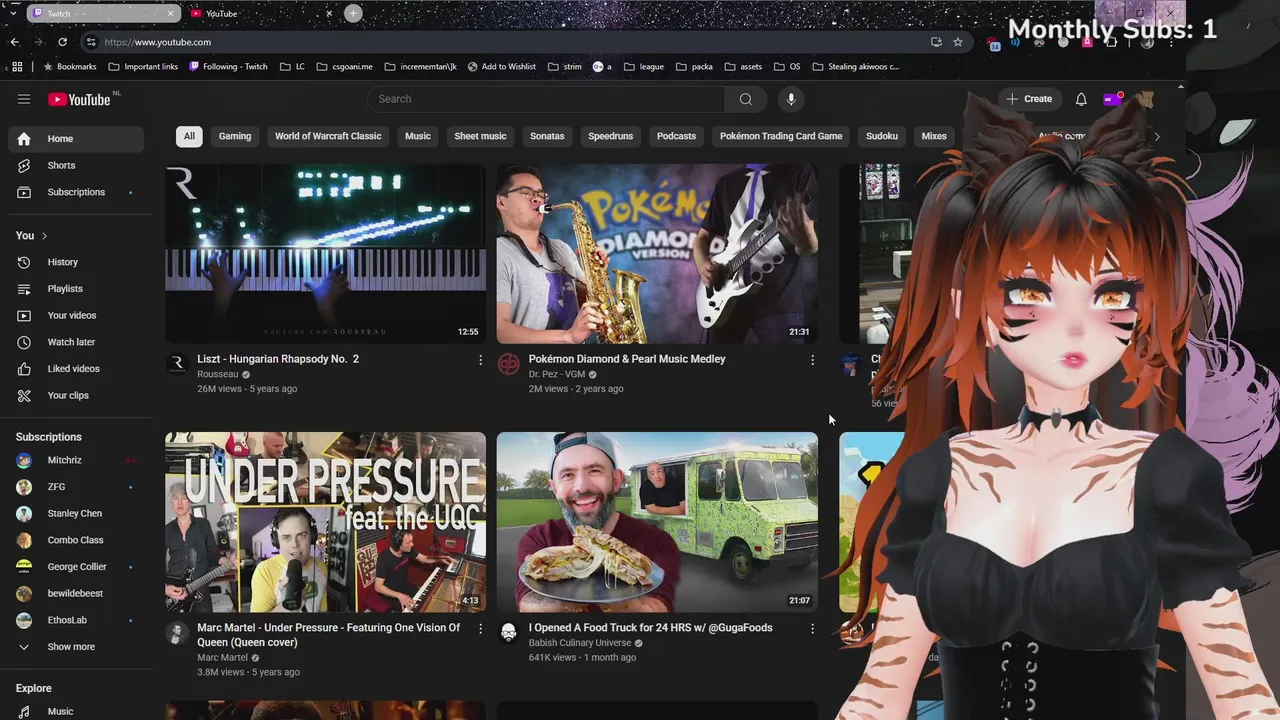Select the Gaming filter chip
The height and width of the screenshot is (720, 1280).
235,136
